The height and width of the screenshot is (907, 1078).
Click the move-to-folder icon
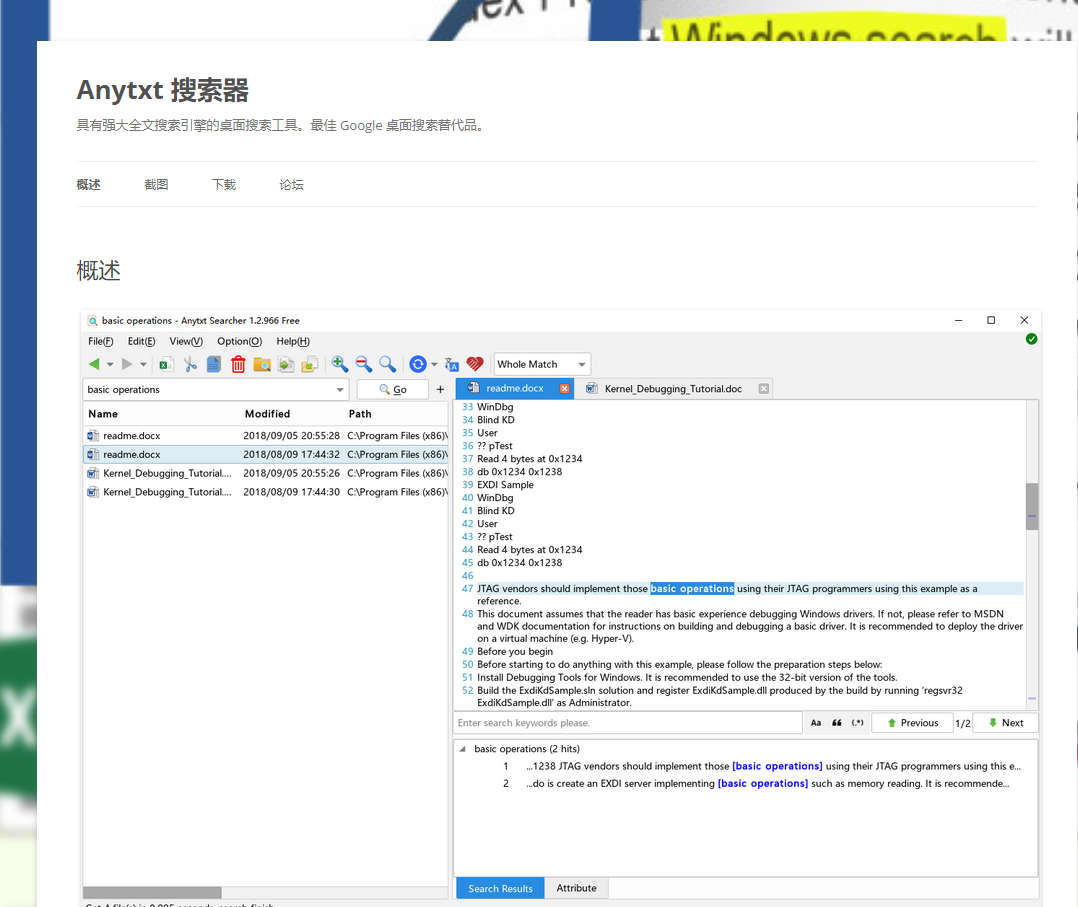click(x=310, y=364)
